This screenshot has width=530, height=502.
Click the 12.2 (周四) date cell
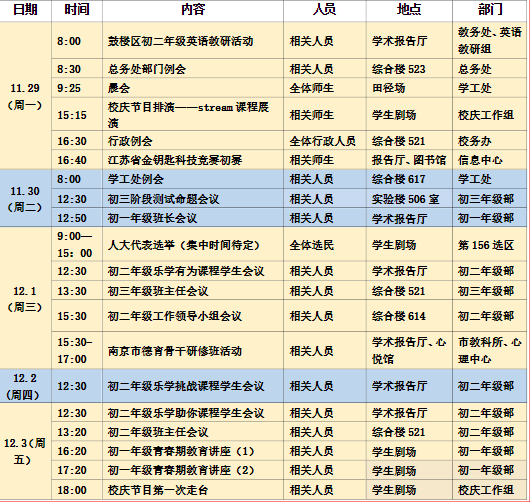tap(25, 386)
